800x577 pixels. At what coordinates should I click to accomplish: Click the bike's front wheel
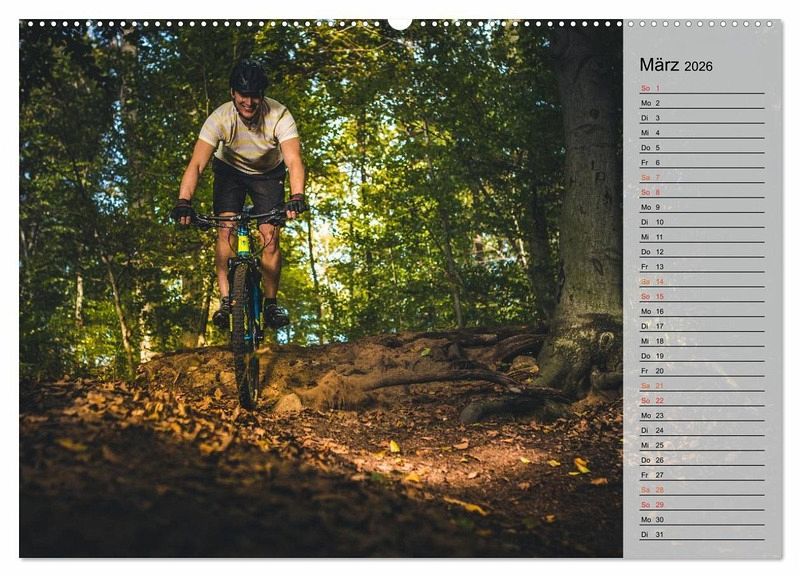click(246, 336)
